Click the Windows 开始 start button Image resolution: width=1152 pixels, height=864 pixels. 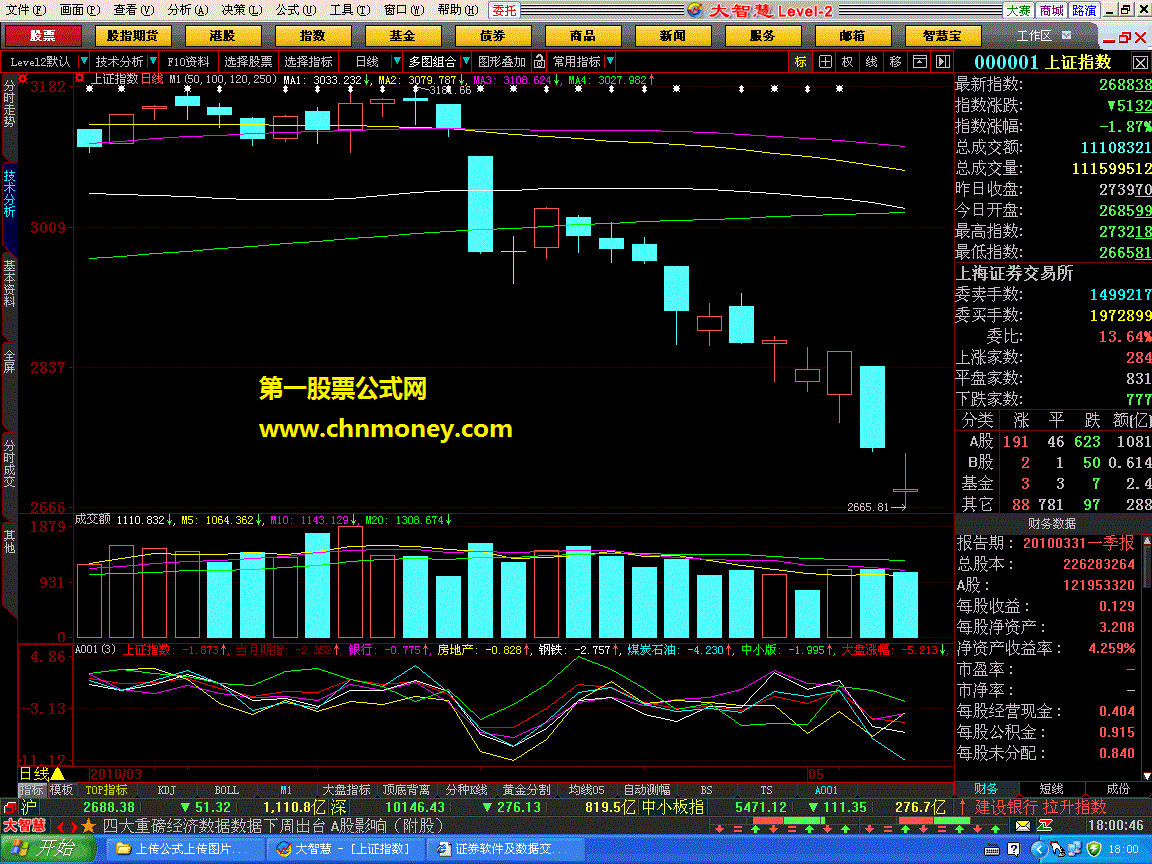47,849
